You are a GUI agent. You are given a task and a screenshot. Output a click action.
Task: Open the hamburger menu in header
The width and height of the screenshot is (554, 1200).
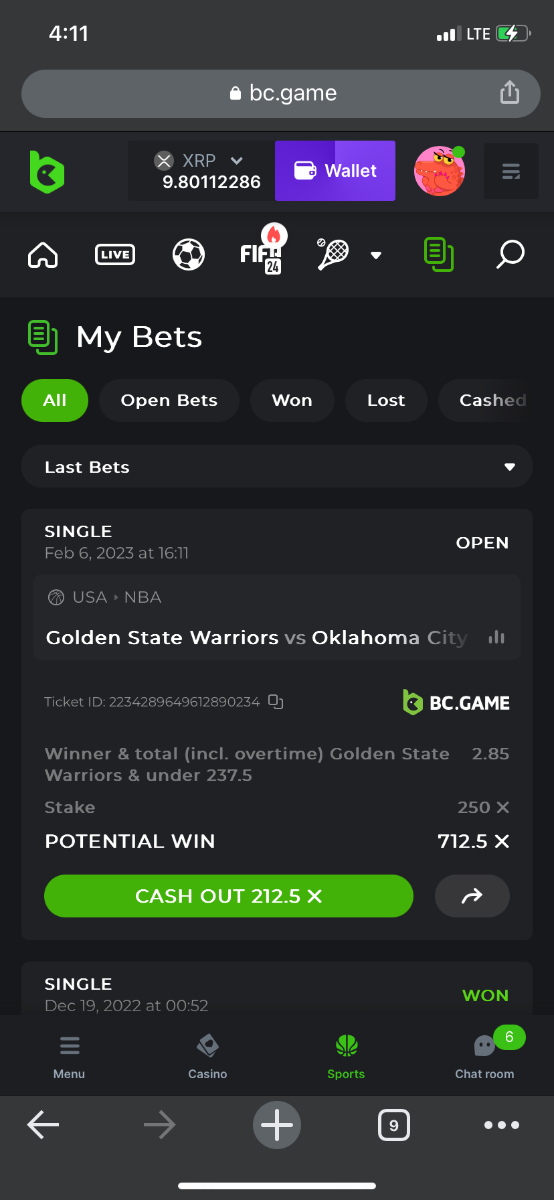(511, 171)
